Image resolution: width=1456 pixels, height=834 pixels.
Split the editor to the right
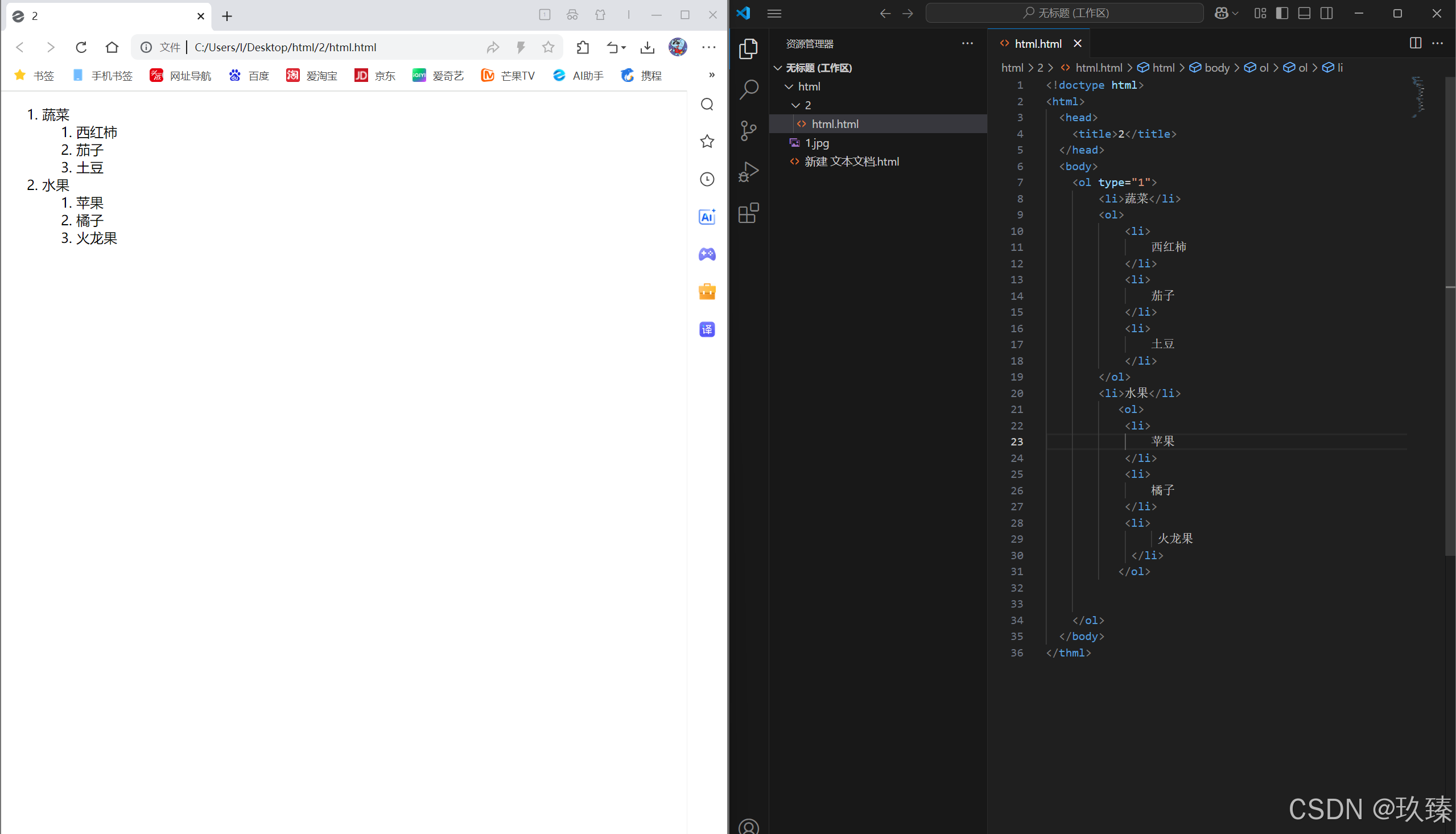pos(1415,44)
